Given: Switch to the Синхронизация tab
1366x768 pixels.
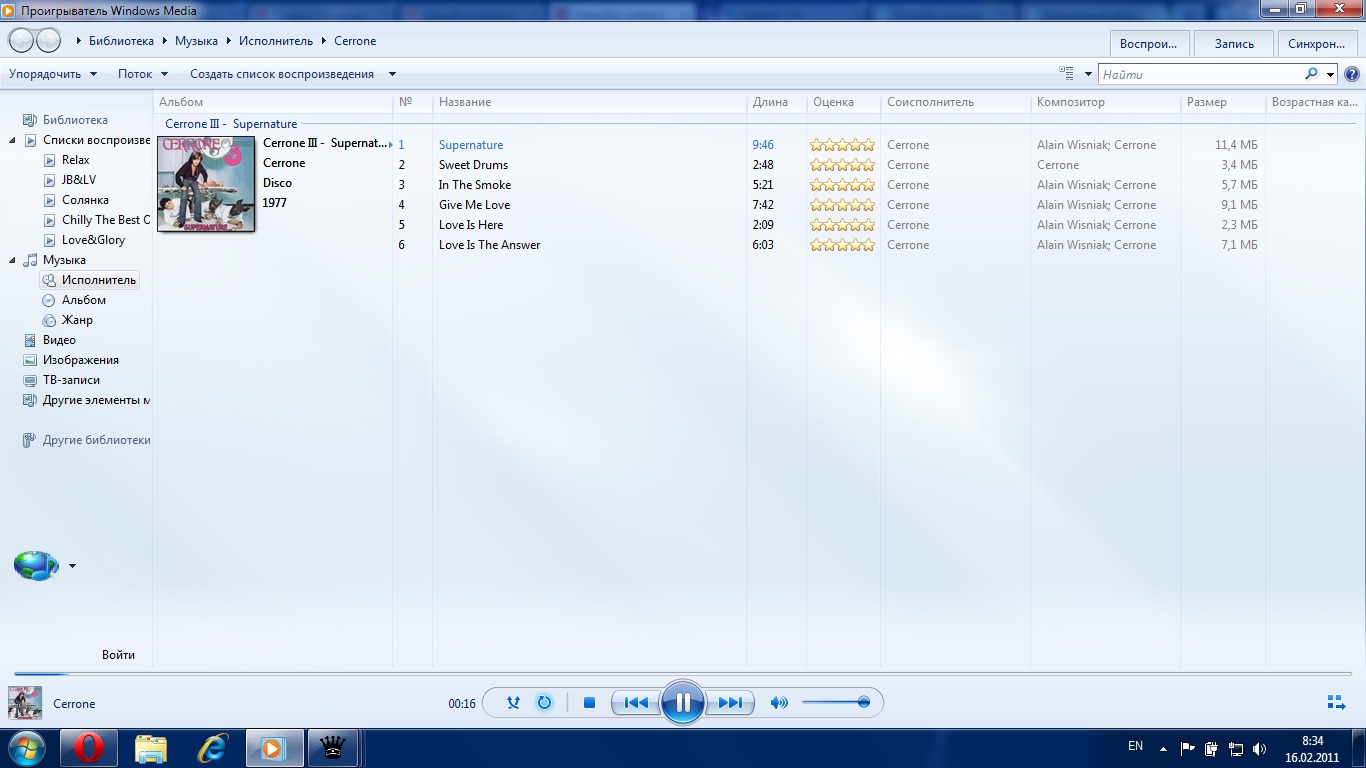Looking at the screenshot, I should coord(1316,44).
